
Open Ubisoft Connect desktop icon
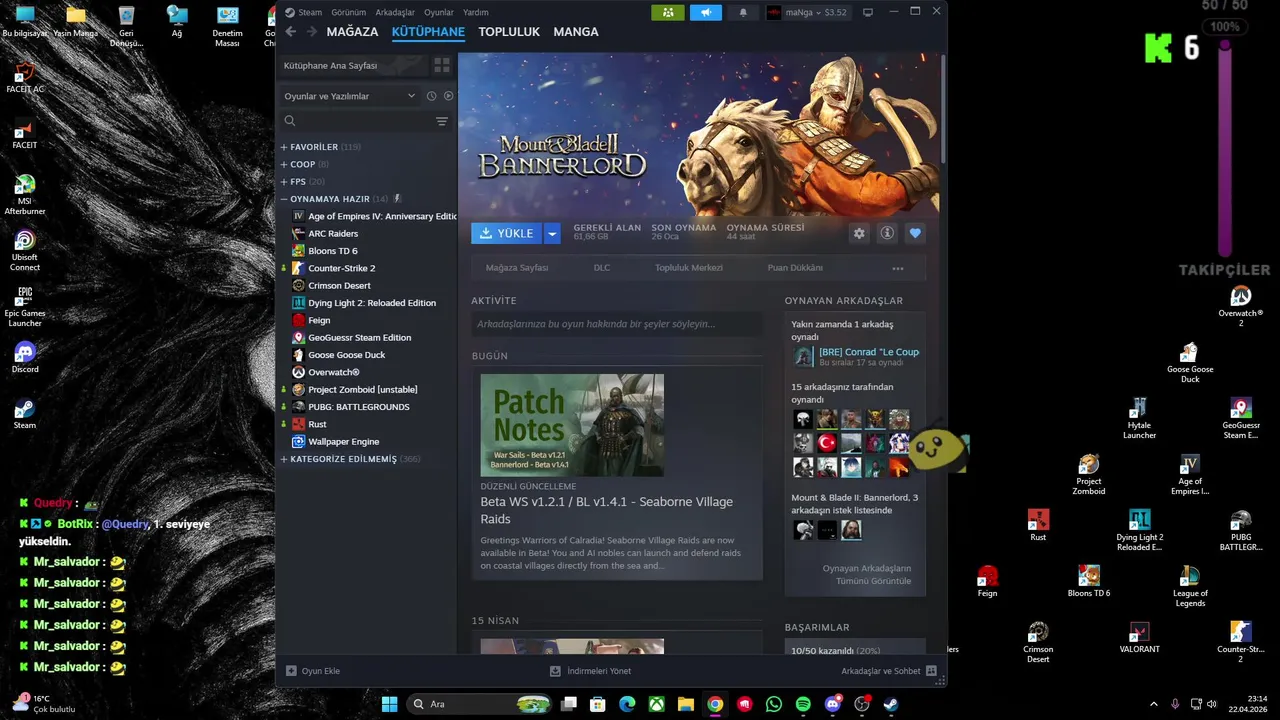click(25, 251)
